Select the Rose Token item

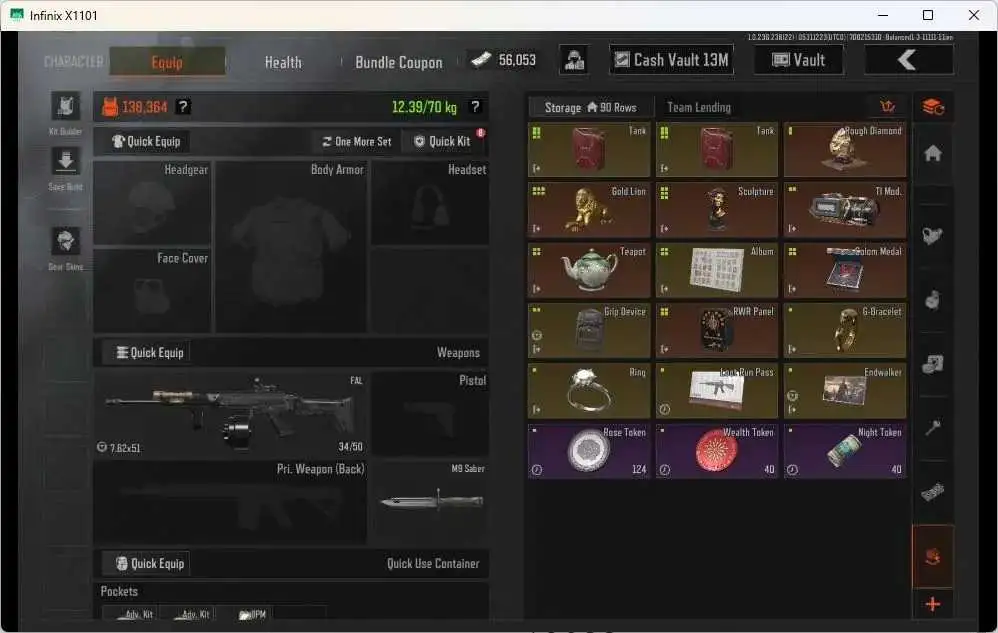coord(589,451)
